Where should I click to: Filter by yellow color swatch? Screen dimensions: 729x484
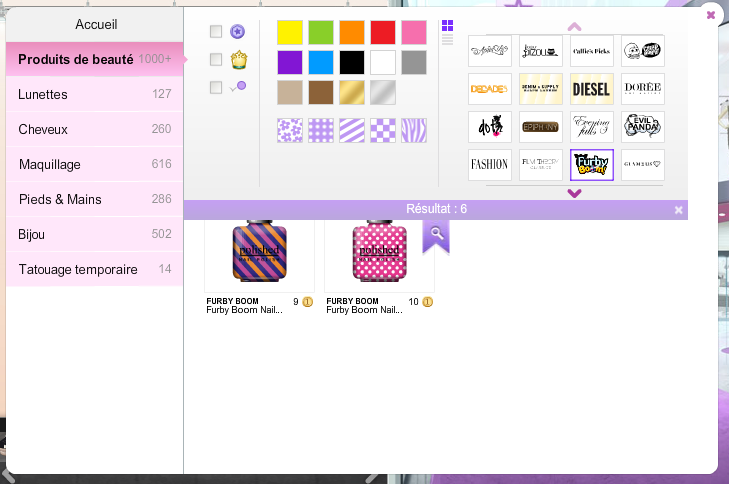[290, 32]
